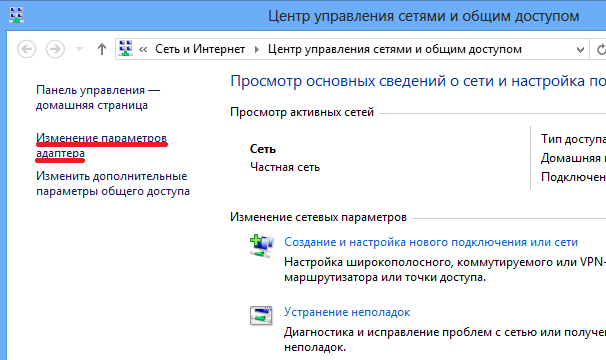Open the address bar history dropdown
The image size is (606, 360).
pos(580,49)
